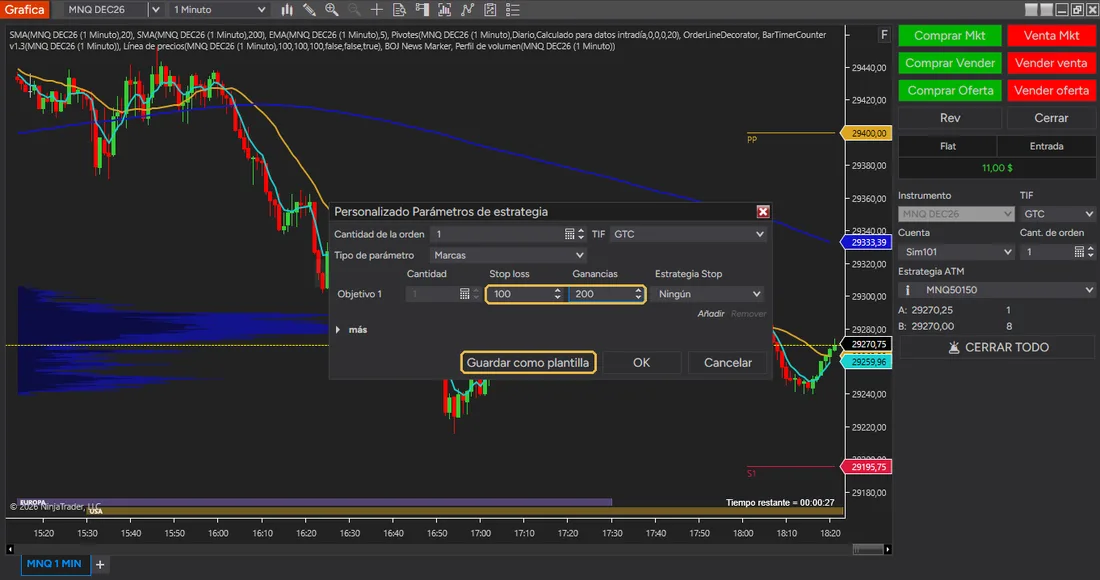Viewport: 1100px width, 580px height.
Task: Open the TIF GTC dropdown in dialog
Action: (688, 234)
